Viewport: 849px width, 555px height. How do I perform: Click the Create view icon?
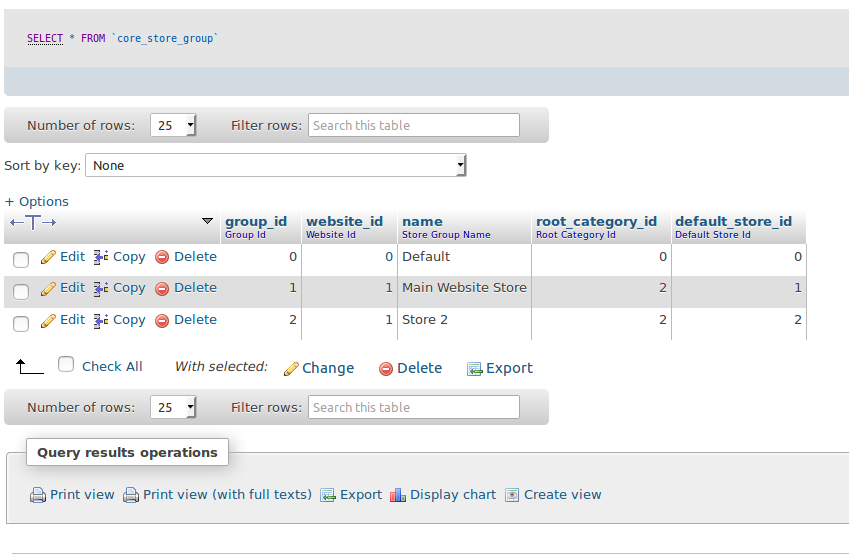tap(512, 495)
